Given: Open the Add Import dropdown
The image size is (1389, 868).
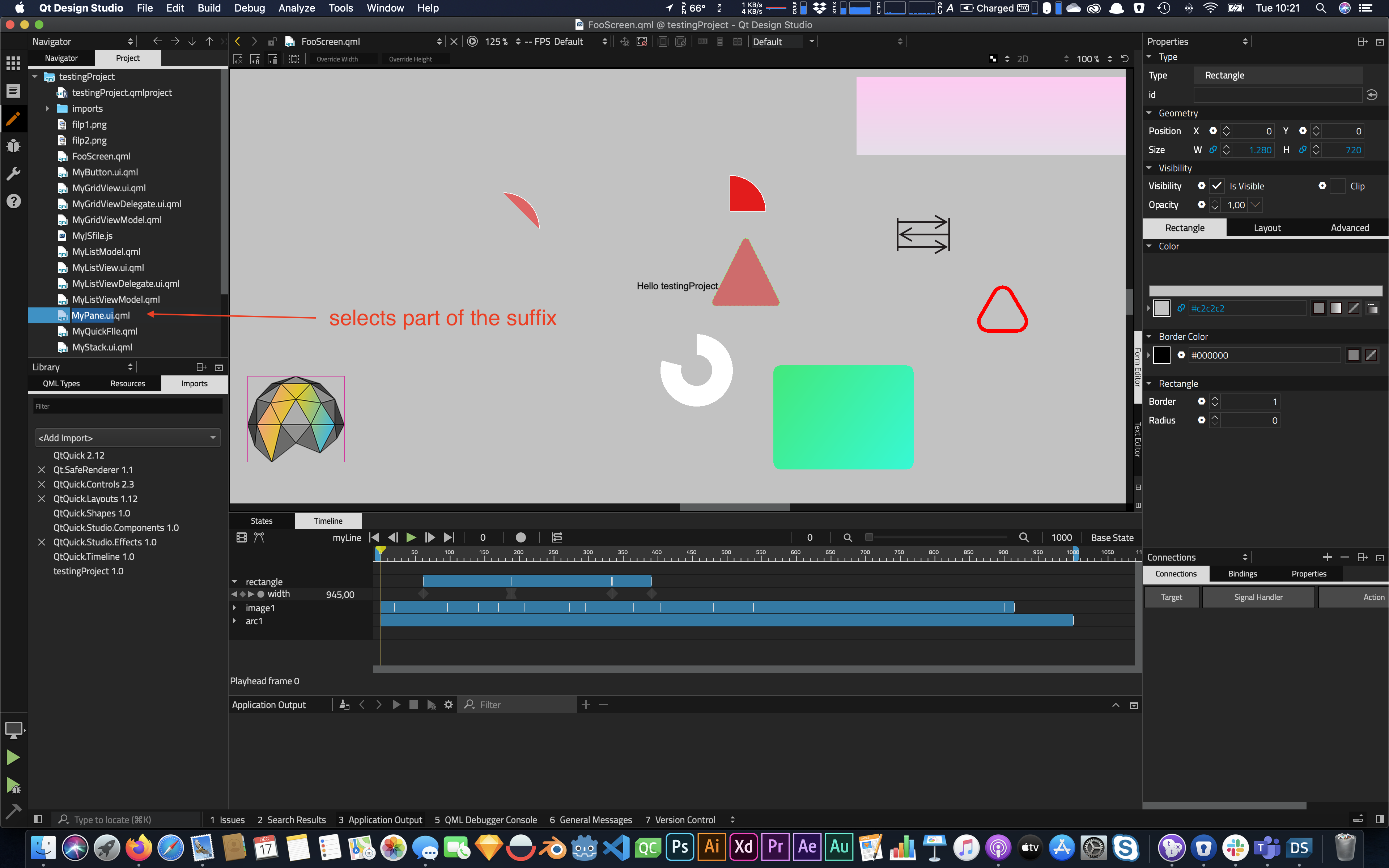Looking at the screenshot, I should (127, 438).
